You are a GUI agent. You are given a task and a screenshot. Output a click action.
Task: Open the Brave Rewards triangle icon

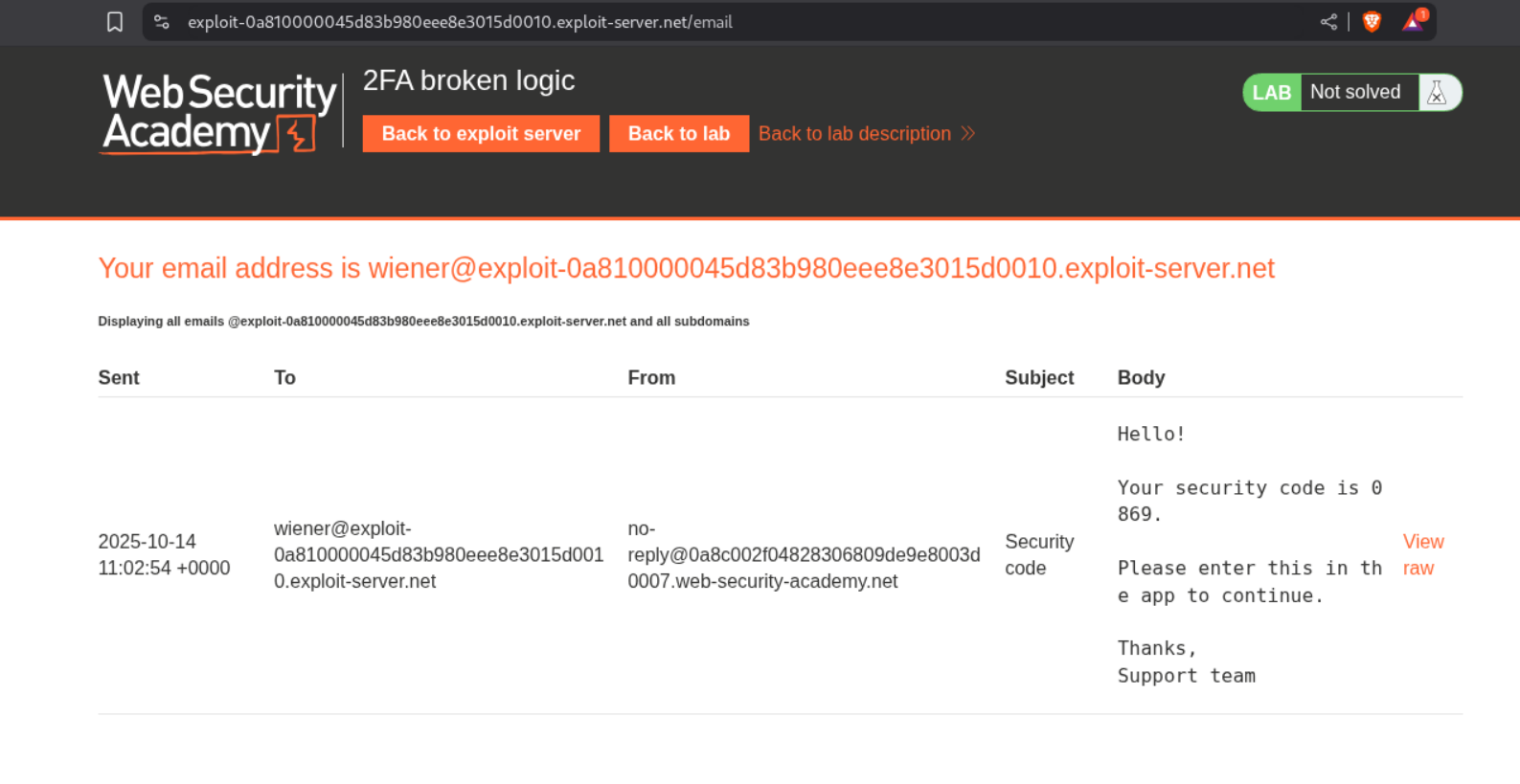[1414, 22]
